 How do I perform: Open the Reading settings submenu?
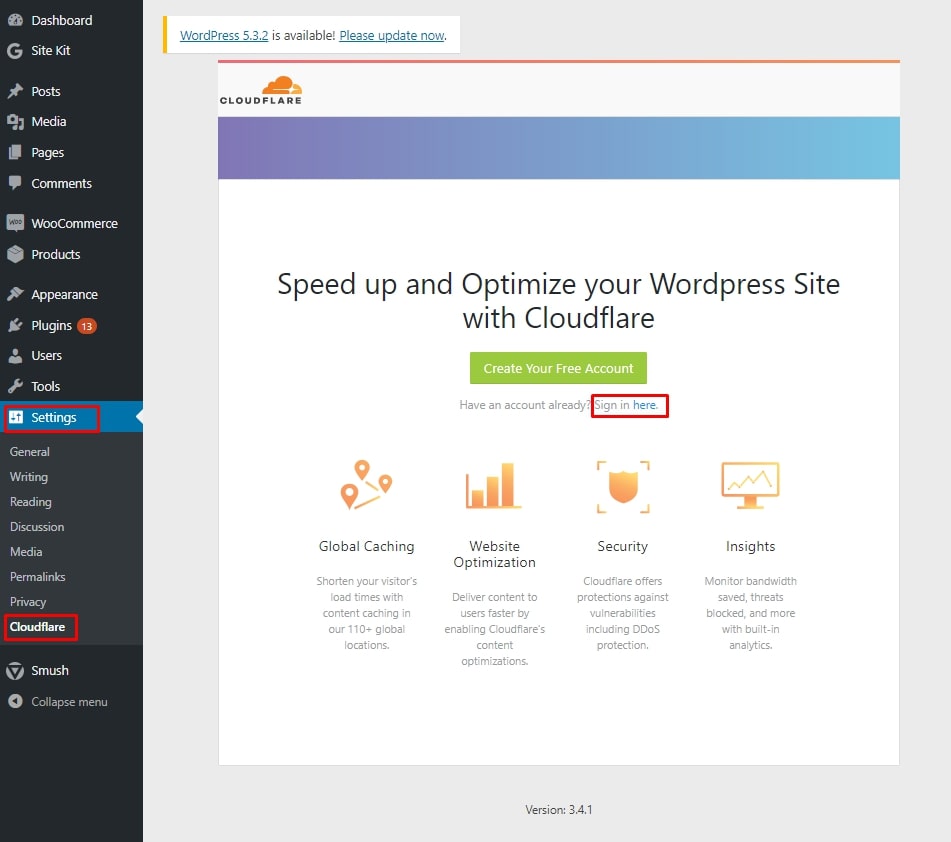tap(31, 502)
